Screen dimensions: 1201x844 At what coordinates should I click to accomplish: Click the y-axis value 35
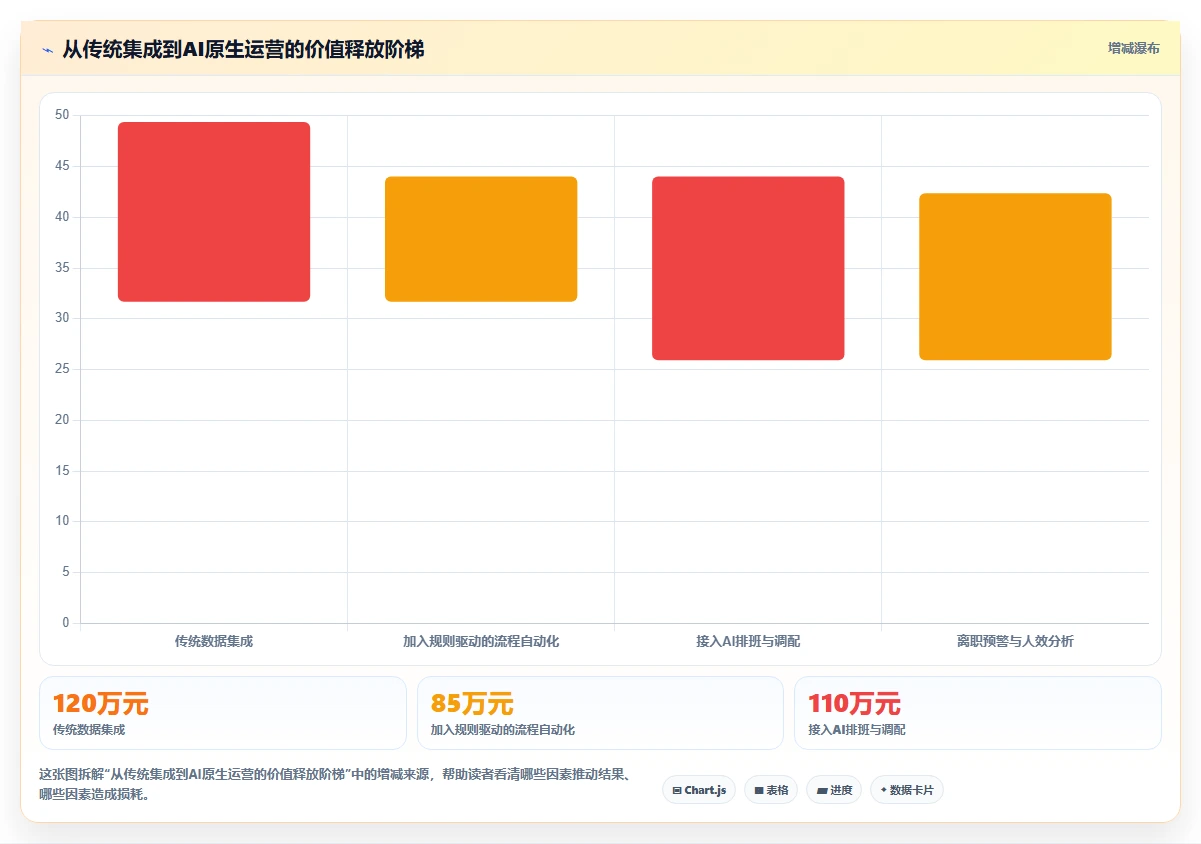coord(62,268)
